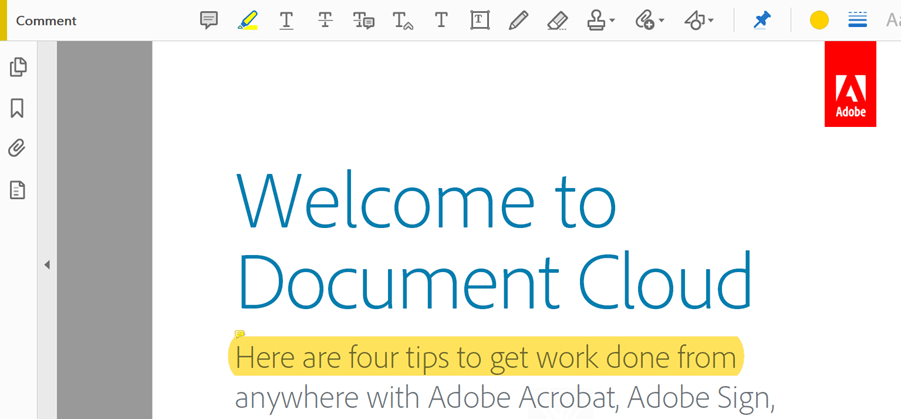Open the yellow color picker swatch

[x=819, y=21]
